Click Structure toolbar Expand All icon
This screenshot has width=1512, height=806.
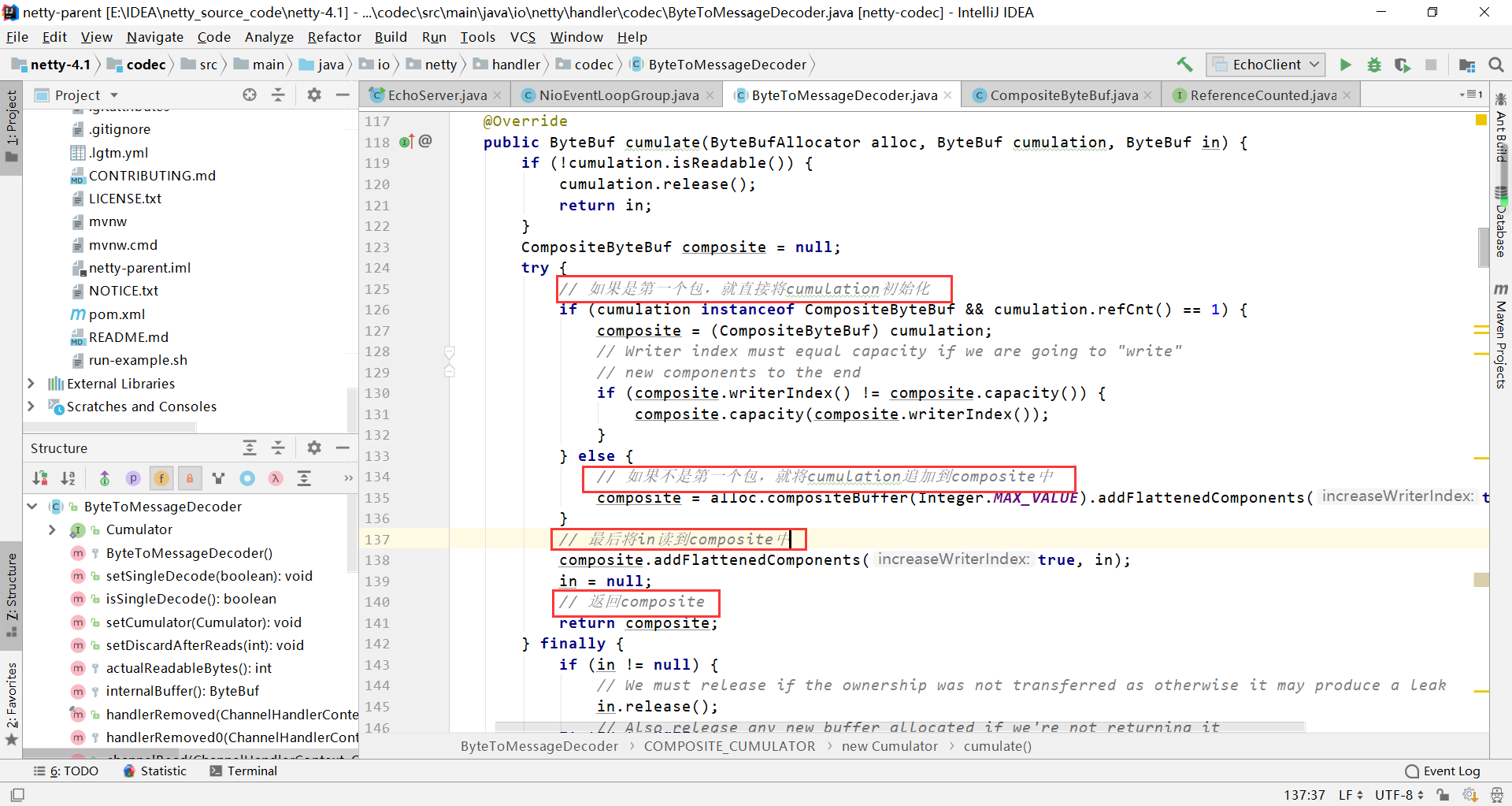304,478
